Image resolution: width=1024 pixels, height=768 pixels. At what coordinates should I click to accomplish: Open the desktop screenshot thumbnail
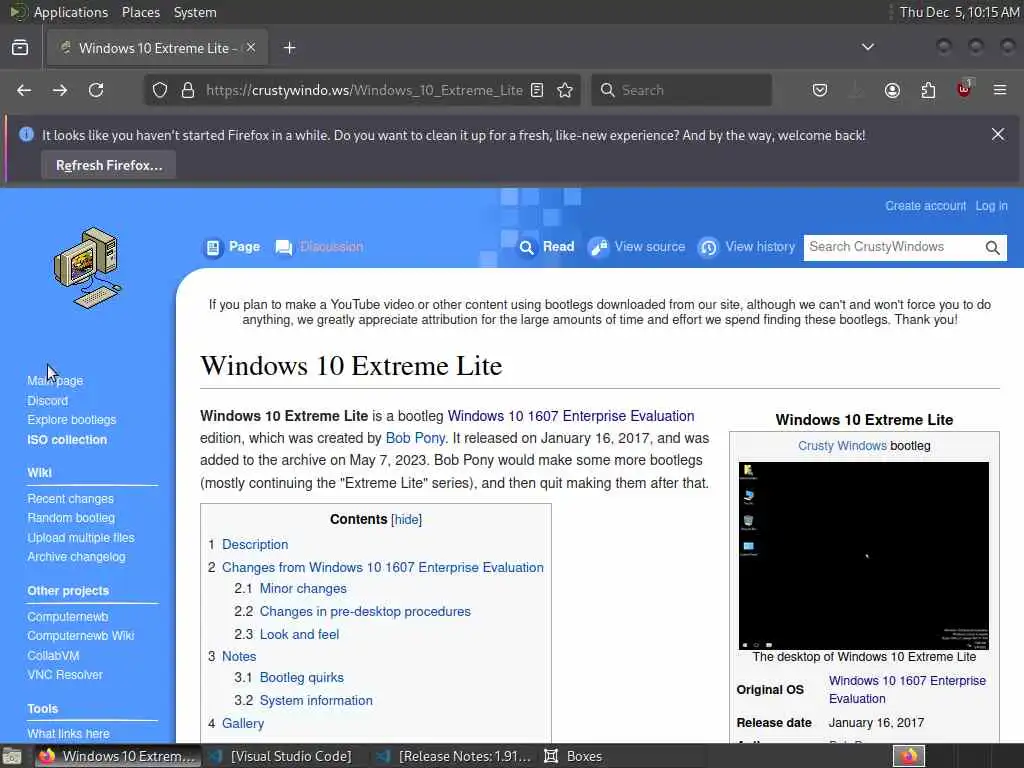pos(863,556)
